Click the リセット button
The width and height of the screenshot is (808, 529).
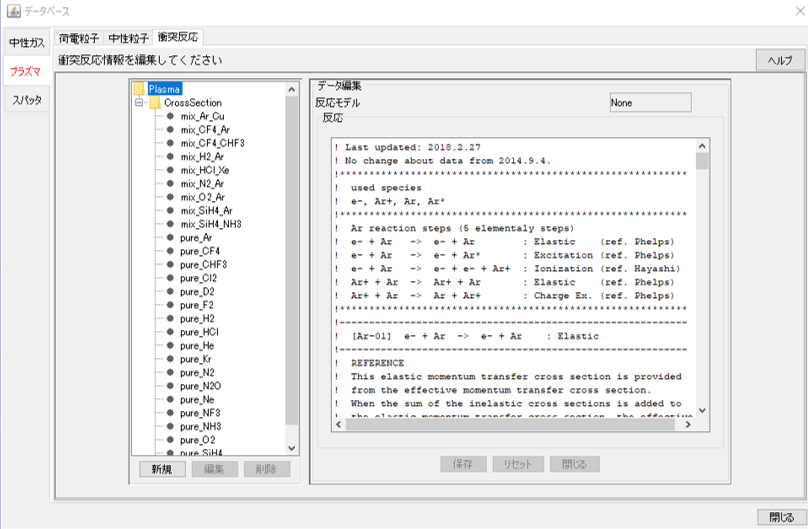coord(518,464)
